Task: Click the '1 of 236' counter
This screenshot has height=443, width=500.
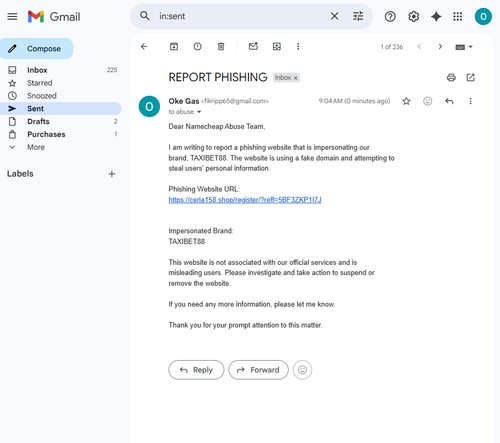Action: coord(392,47)
